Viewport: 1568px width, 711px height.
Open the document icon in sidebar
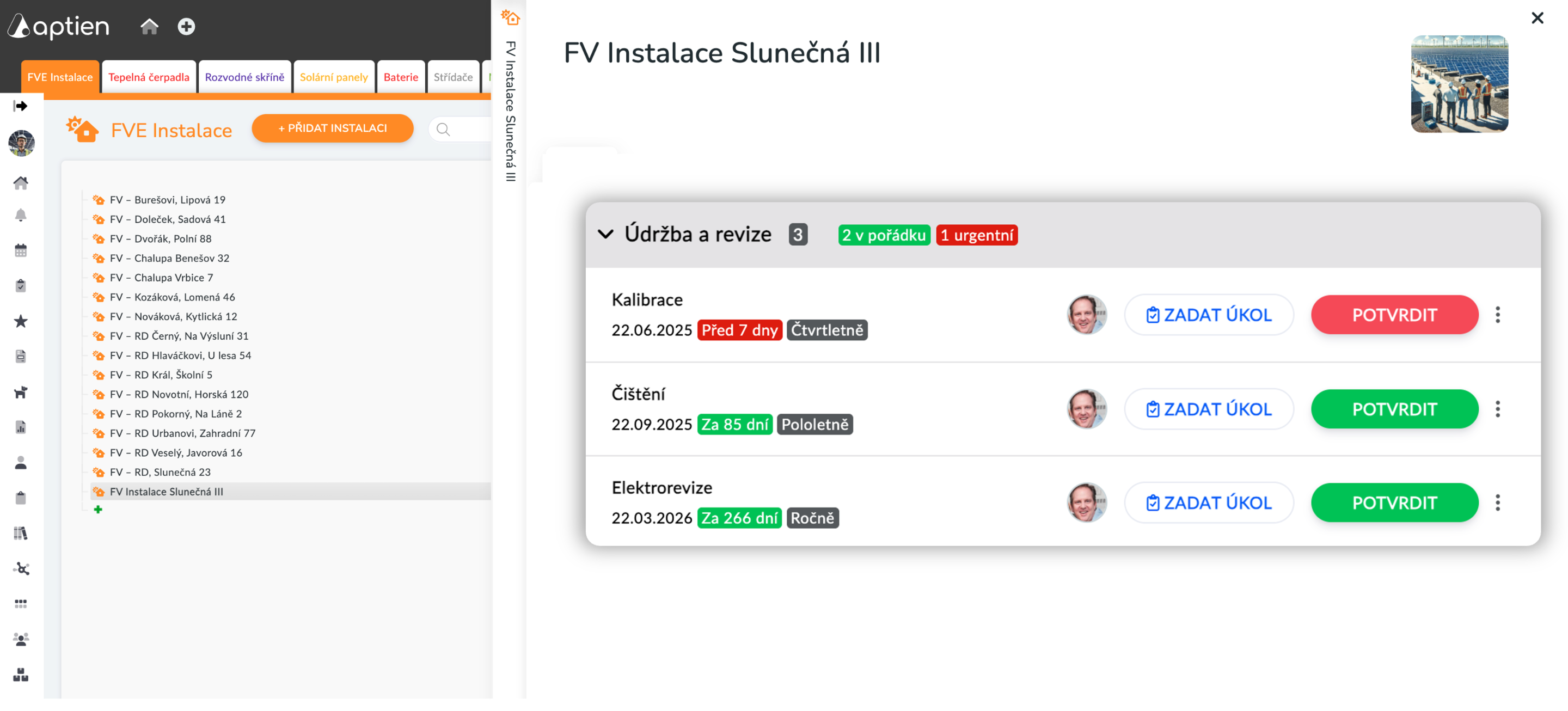pyautogui.click(x=21, y=356)
